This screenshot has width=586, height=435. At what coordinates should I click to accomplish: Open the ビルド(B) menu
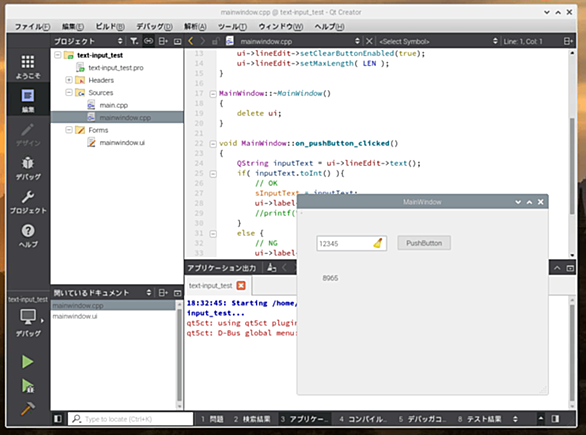(x=110, y=27)
